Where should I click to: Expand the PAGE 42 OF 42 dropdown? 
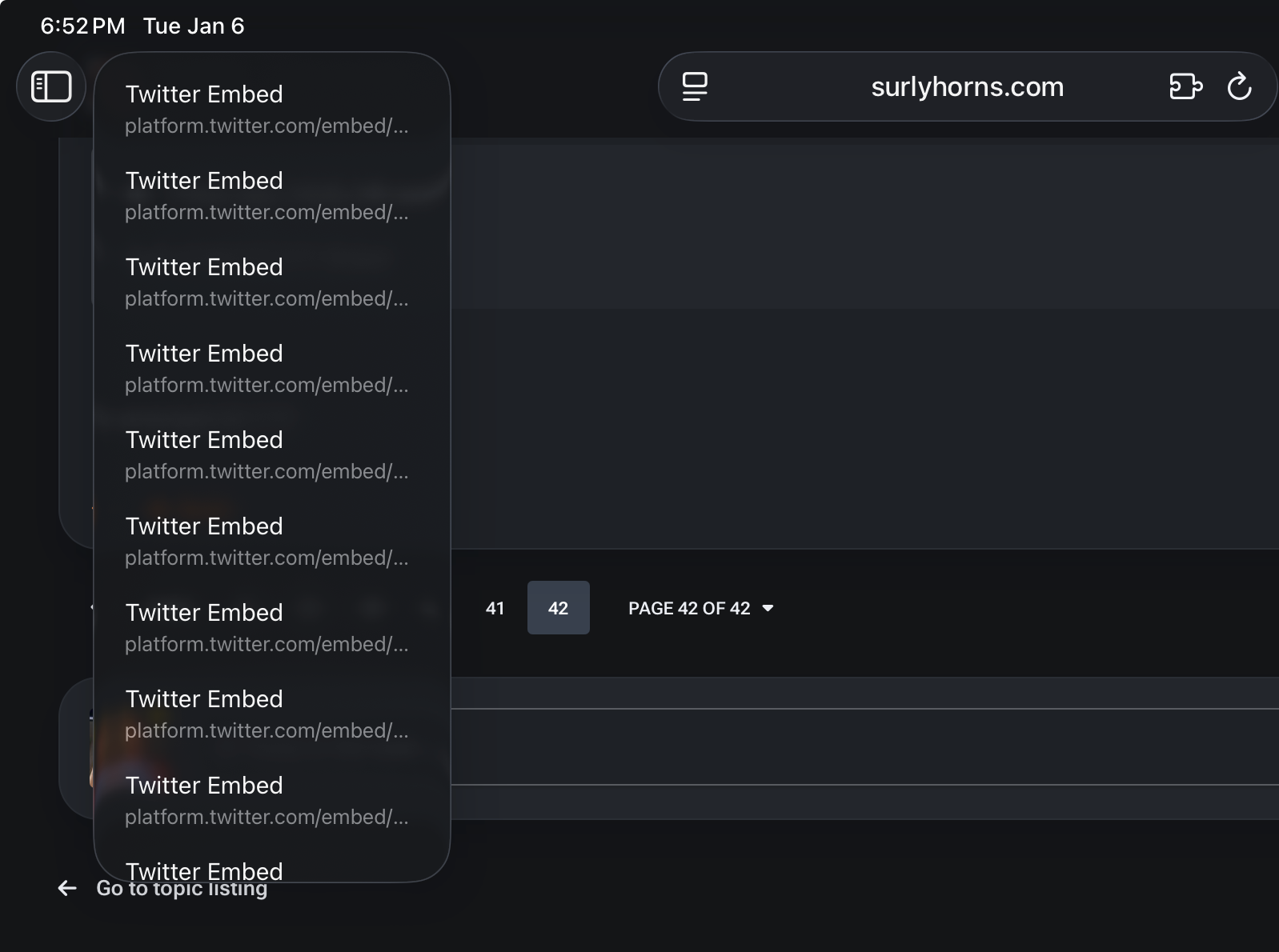click(700, 608)
